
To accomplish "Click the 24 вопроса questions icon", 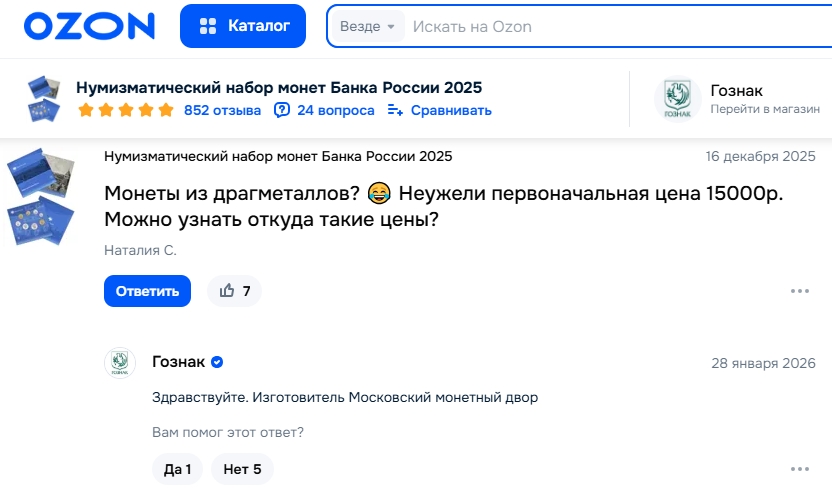I will click(282, 110).
